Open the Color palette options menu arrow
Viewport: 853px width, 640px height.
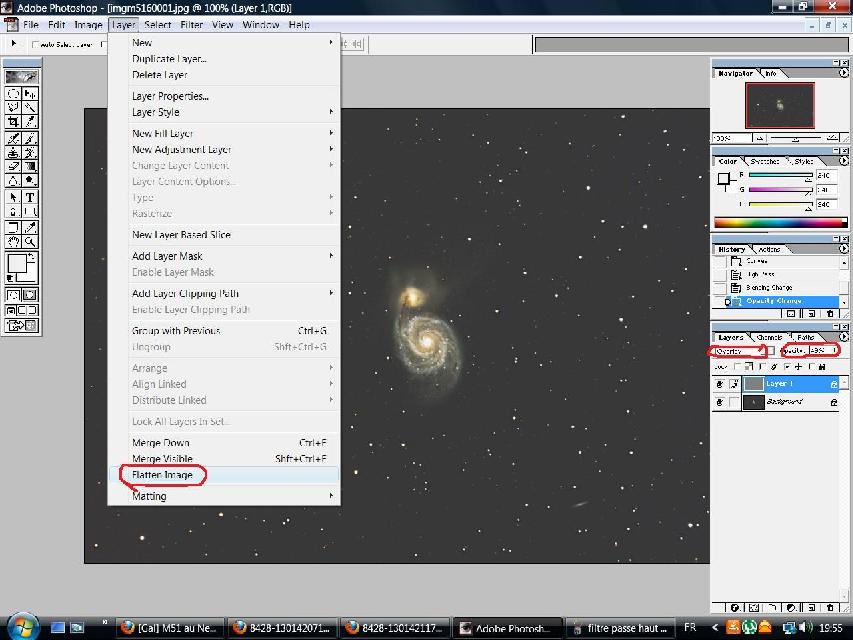pos(843,161)
